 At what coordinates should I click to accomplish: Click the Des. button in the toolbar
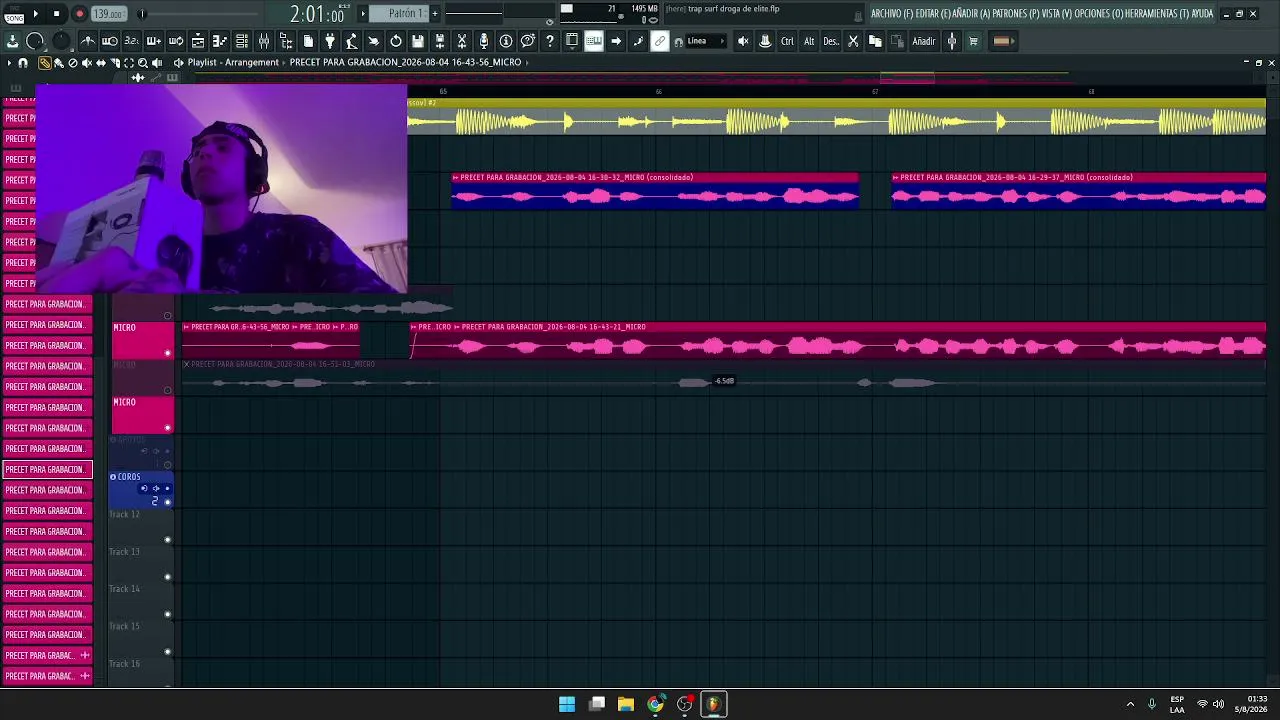click(x=831, y=41)
